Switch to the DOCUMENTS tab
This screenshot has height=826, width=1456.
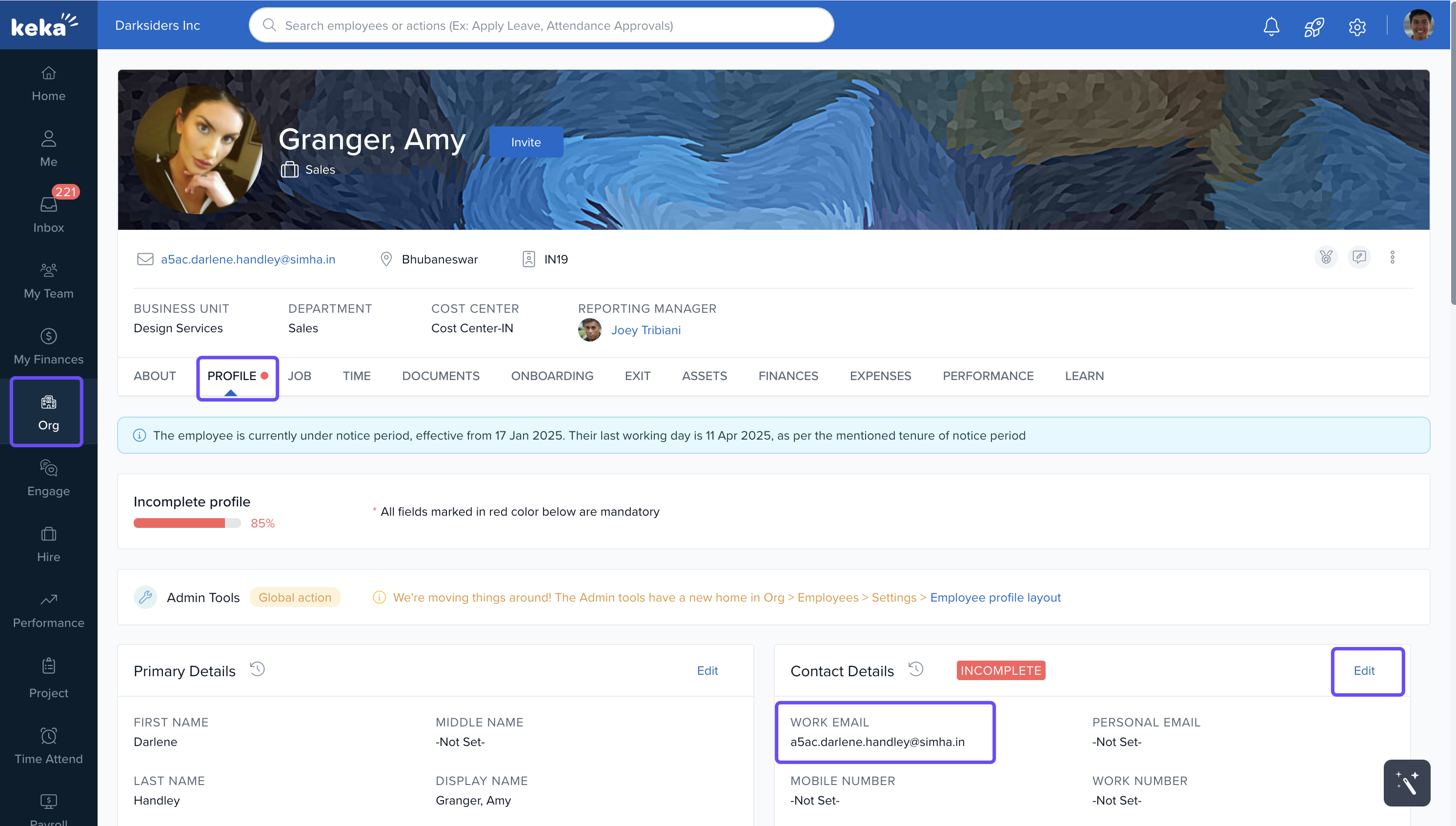pyautogui.click(x=440, y=376)
